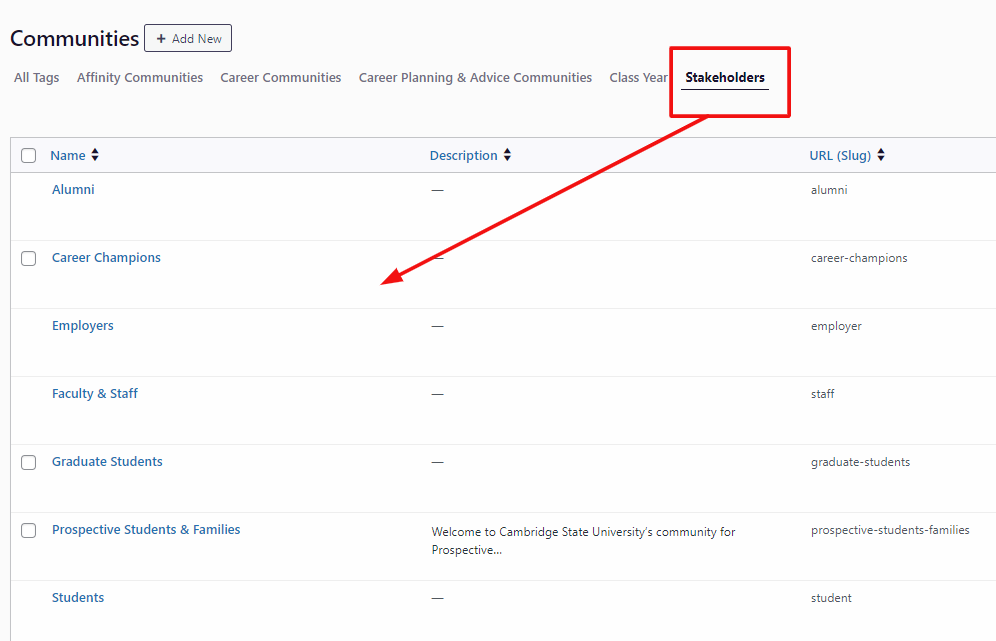
Task: Toggle the select-all checkbox in the header
Action: coord(28,155)
